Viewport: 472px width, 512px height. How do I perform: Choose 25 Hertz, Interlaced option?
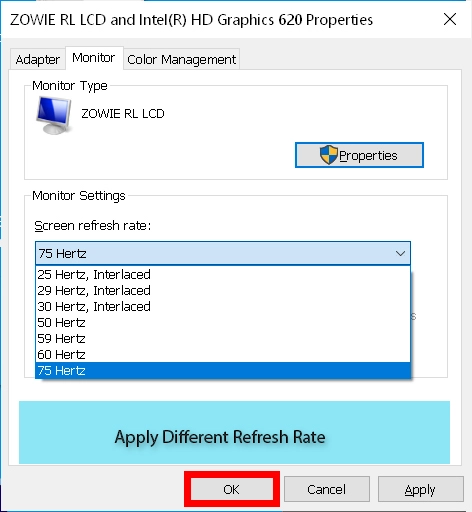(x=223, y=275)
